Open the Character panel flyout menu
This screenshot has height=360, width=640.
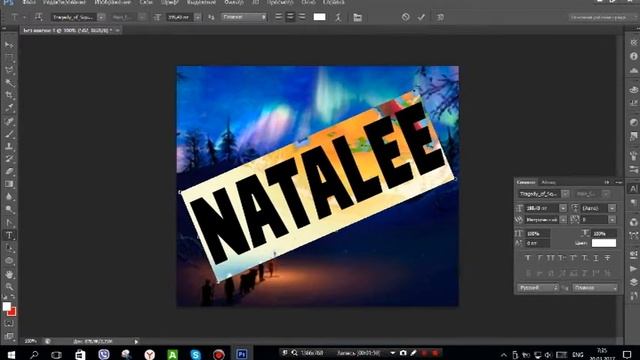pyautogui.click(x=618, y=182)
